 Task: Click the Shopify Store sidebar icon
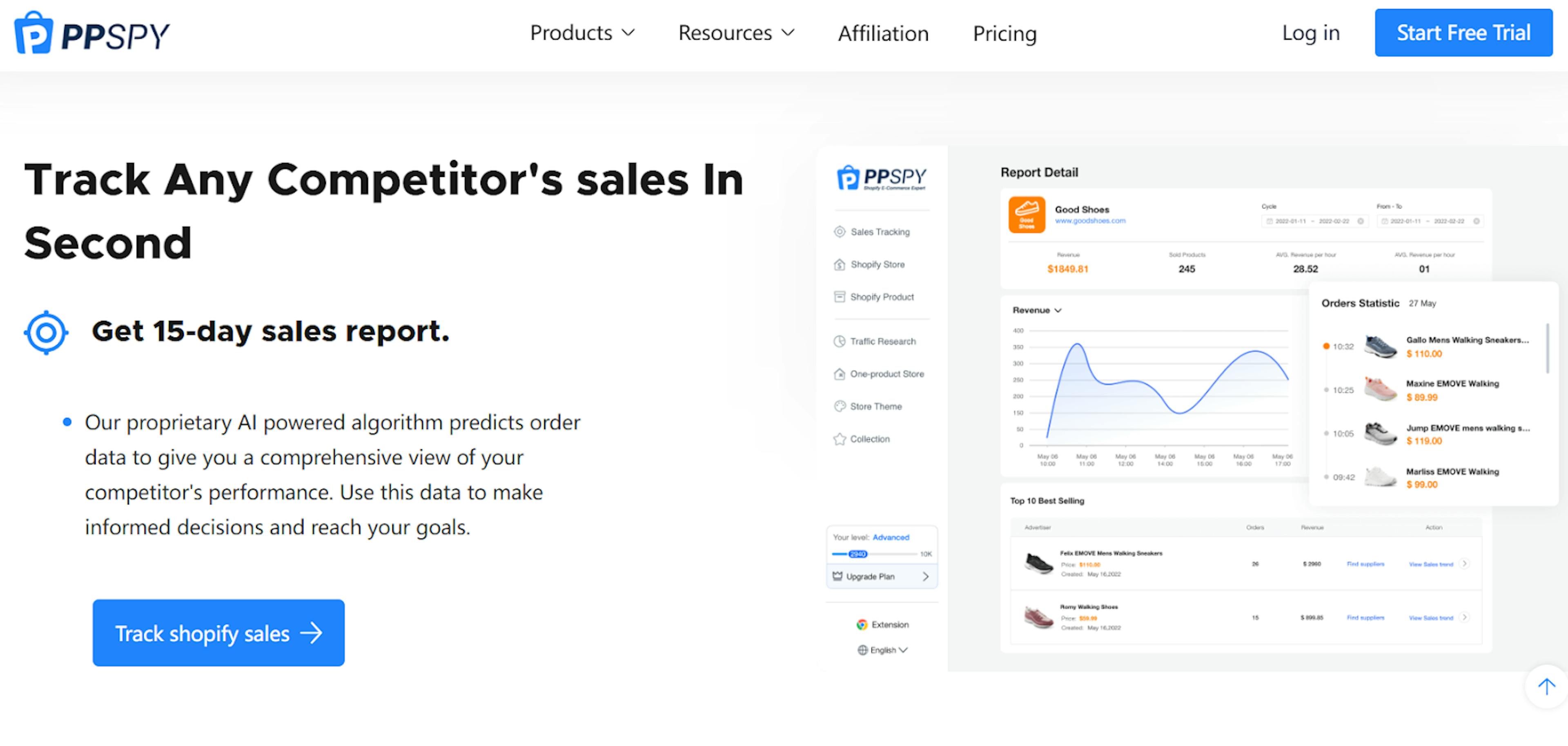[840, 264]
